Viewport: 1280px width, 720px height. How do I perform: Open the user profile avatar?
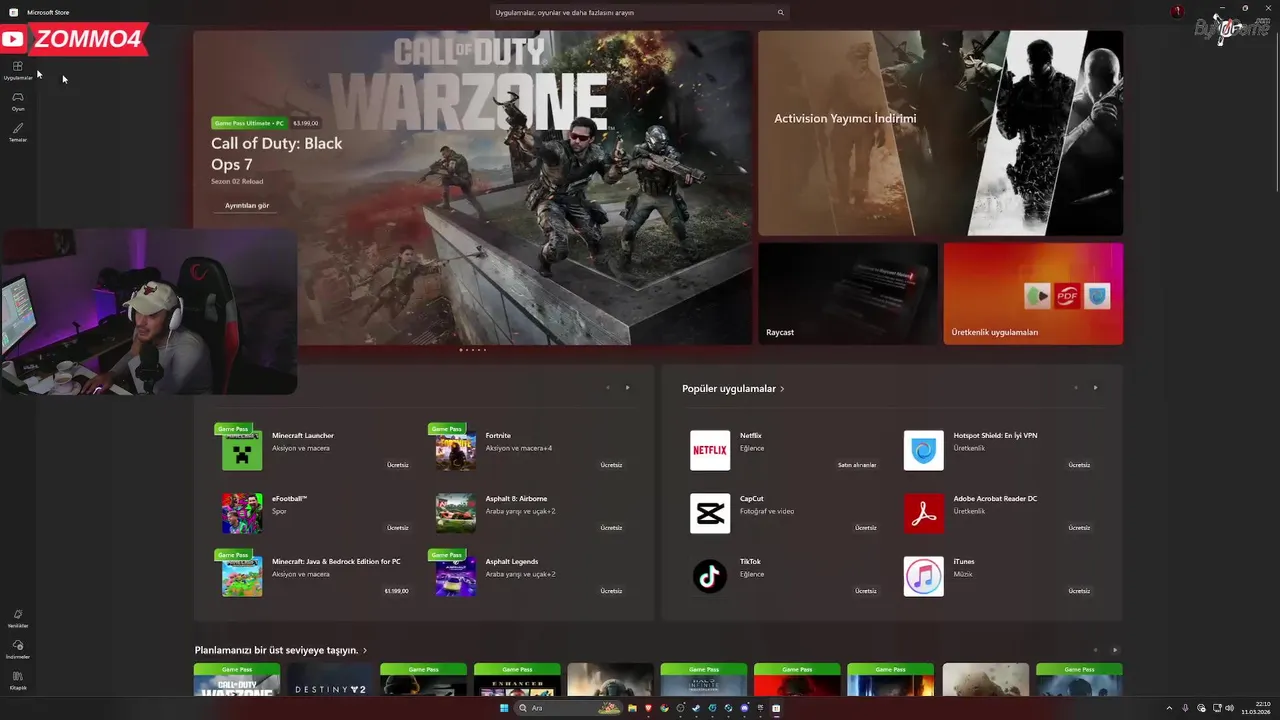(x=1177, y=11)
